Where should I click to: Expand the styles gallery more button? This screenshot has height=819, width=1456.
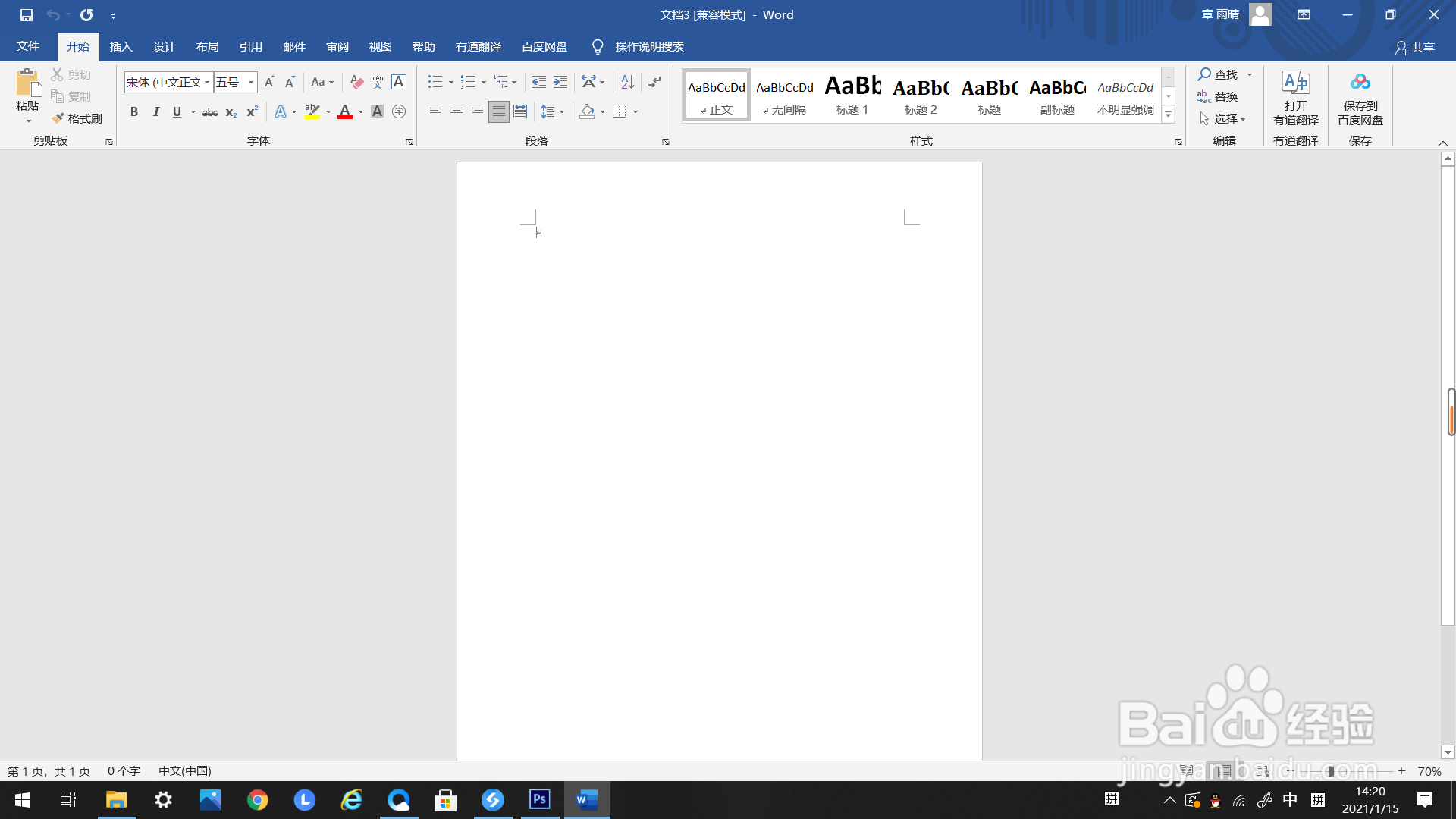pos(1169,115)
